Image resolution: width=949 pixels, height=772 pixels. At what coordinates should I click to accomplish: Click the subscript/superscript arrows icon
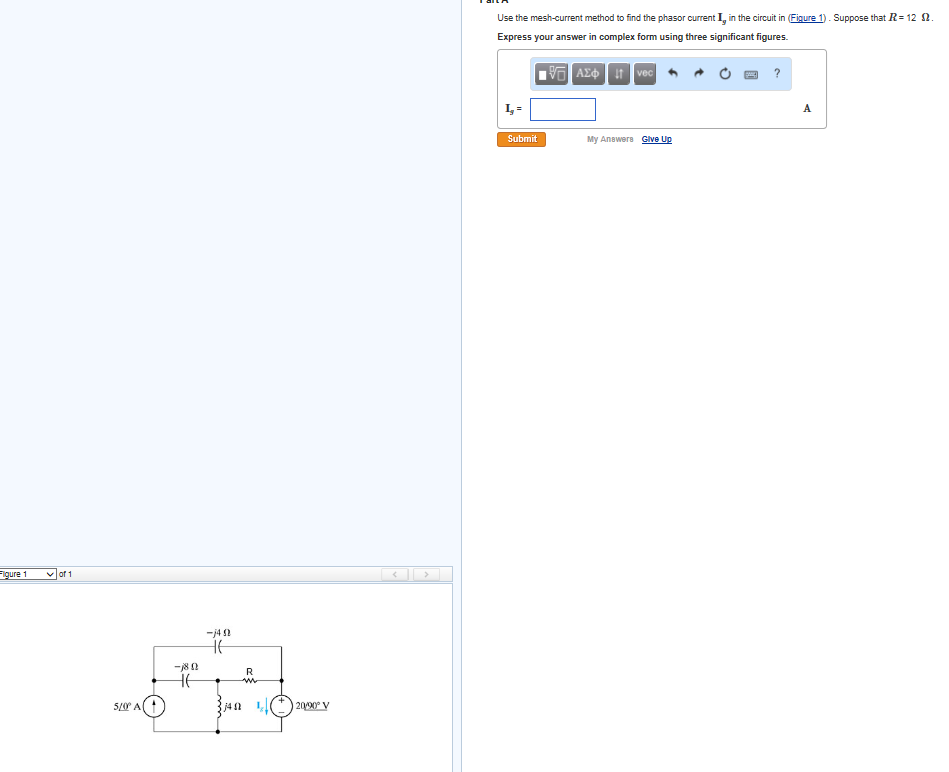tap(618, 73)
